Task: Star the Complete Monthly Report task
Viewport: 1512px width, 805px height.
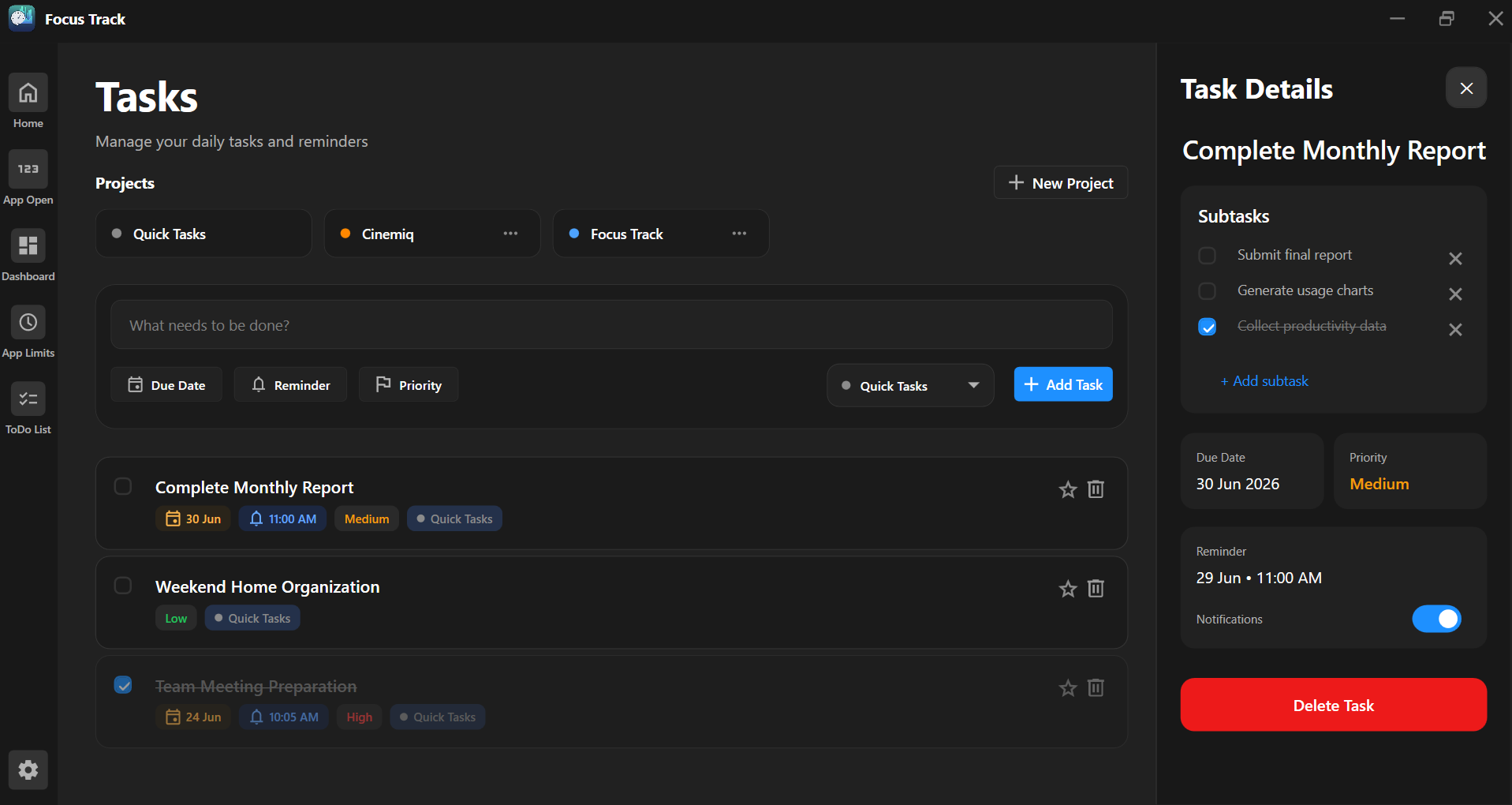Action: click(1068, 489)
